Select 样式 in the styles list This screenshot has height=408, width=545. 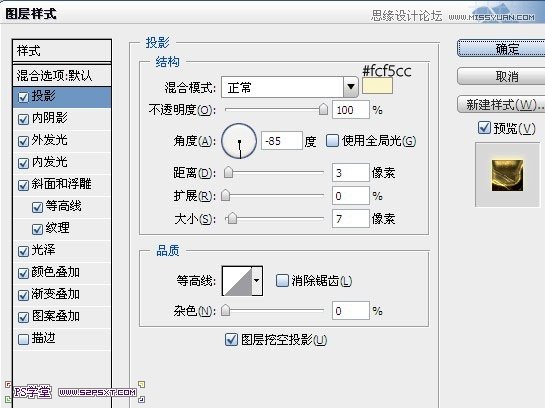(62, 51)
